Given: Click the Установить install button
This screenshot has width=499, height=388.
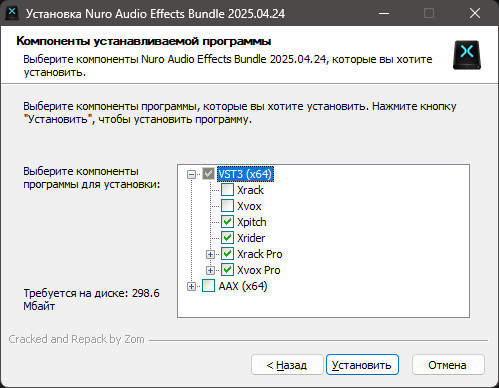Looking at the screenshot, I should (362, 365).
